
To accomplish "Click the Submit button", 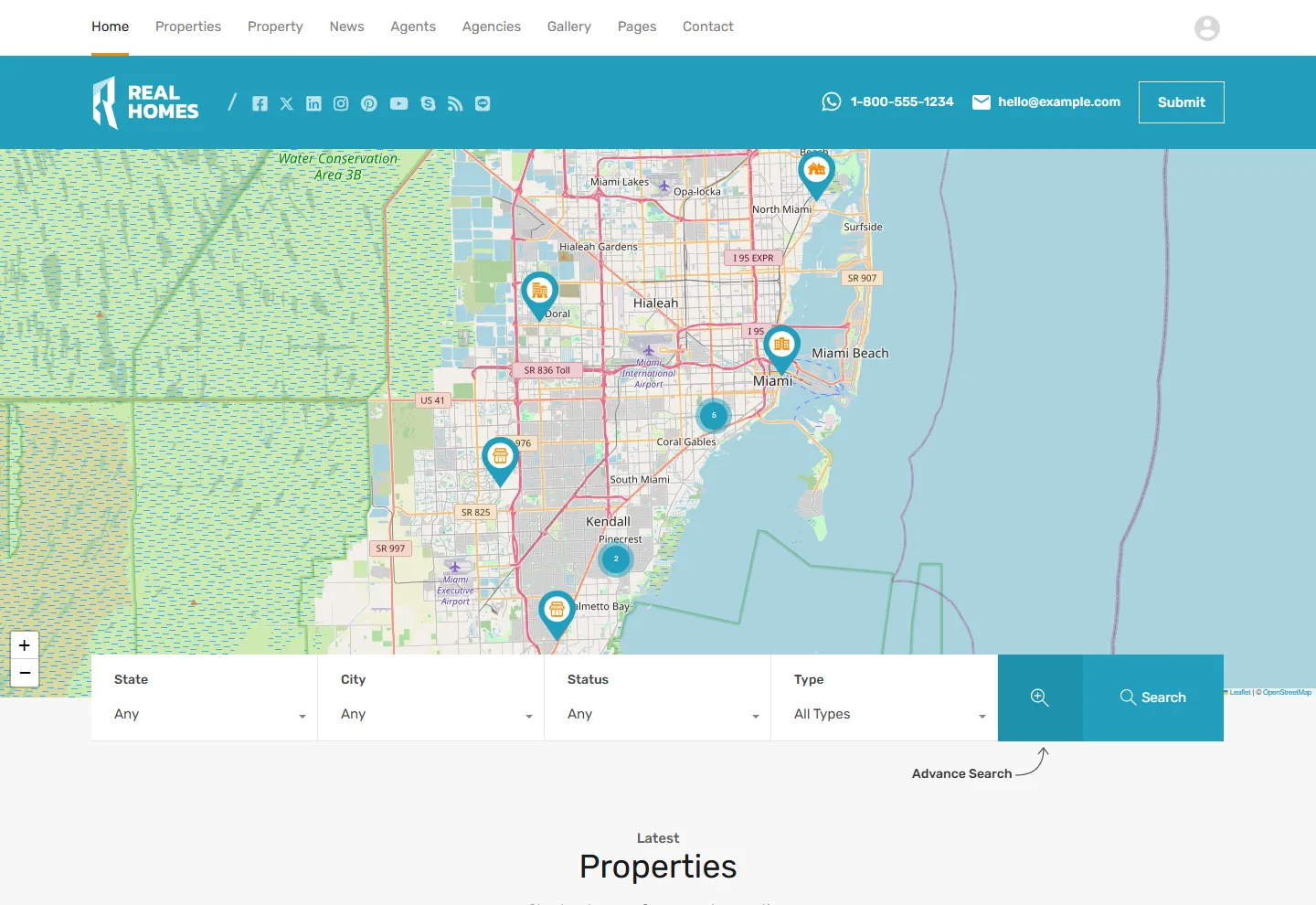I will click(x=1182, y=102).
